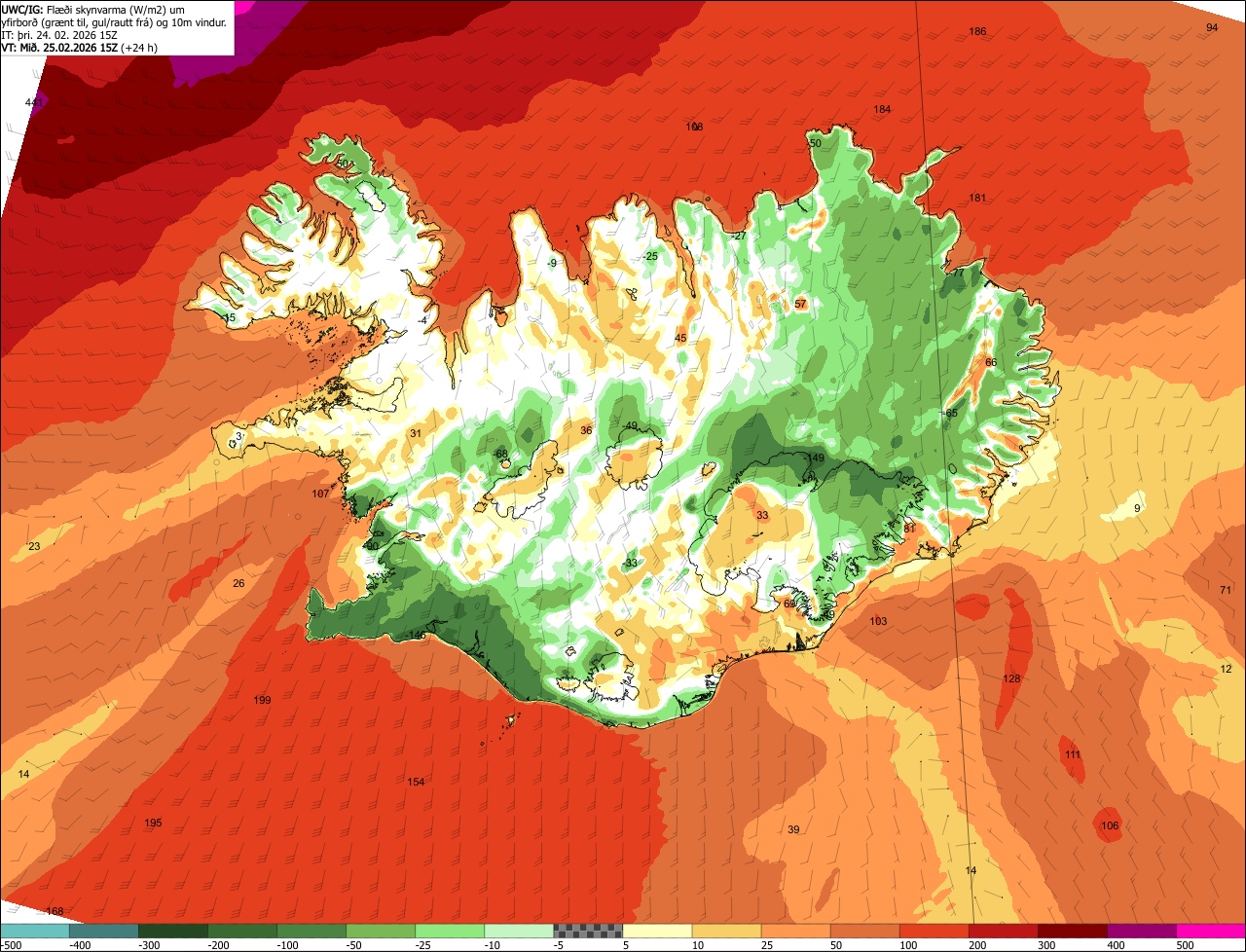Viewport: 1246px width, 952px height.
Task: Click the legend swatch between -200 and -100
Action: [241, 931]
